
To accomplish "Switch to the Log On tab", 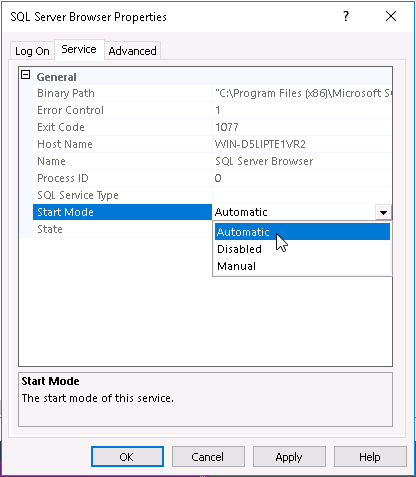I will click(32, 51).
